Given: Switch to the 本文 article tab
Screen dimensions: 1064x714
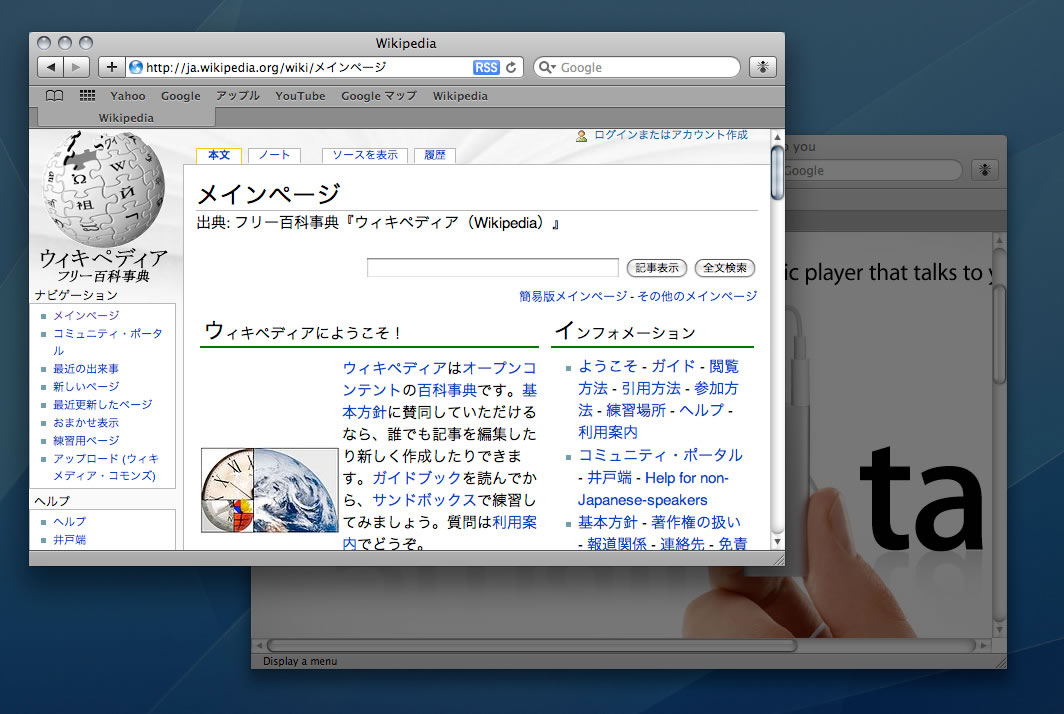Looking at the screenshot, I should tap(218, 155).
